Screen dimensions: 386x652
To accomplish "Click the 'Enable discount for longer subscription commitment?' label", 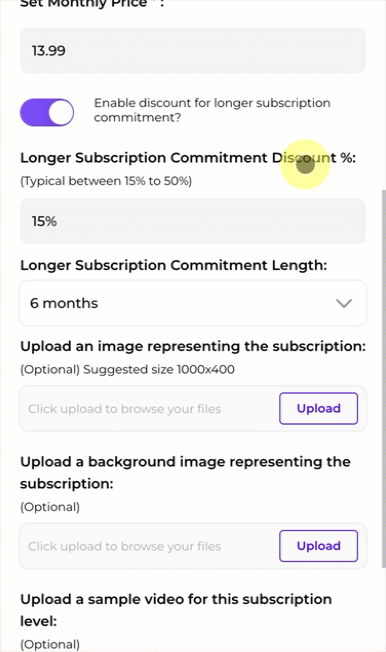I will [212, 110].
